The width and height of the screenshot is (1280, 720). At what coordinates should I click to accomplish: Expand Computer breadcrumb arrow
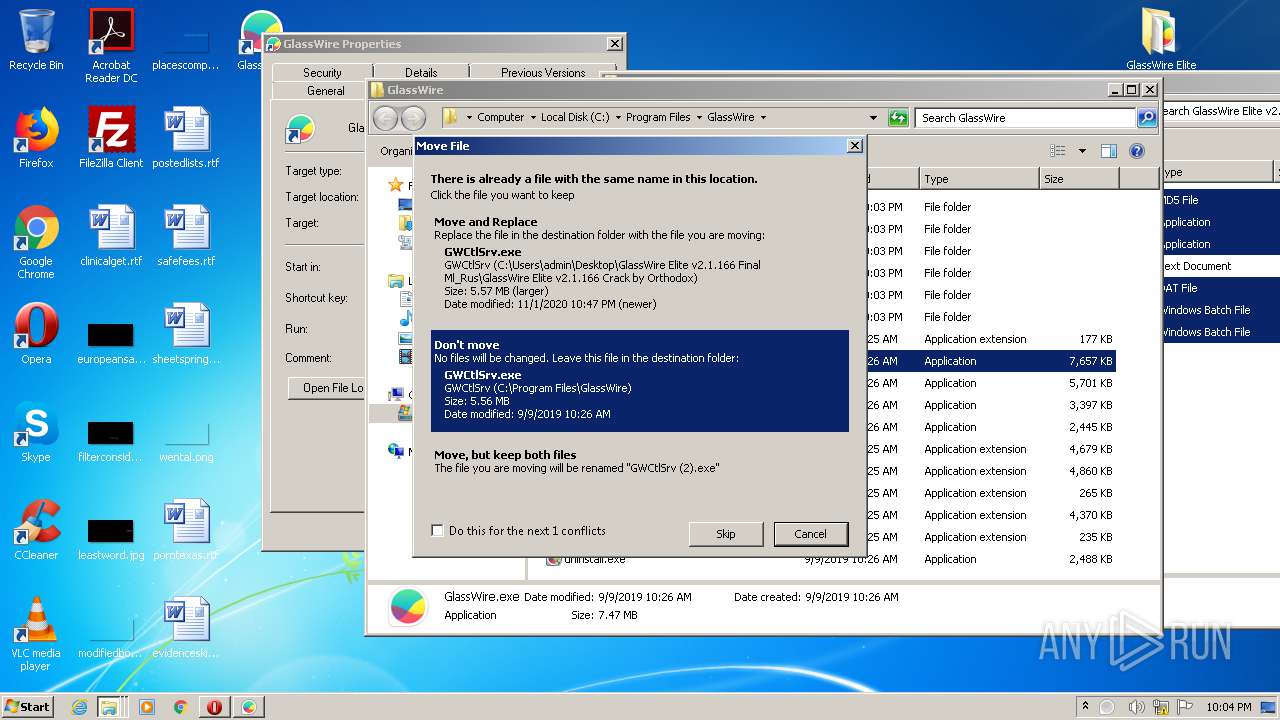click(x=533, y=118)
